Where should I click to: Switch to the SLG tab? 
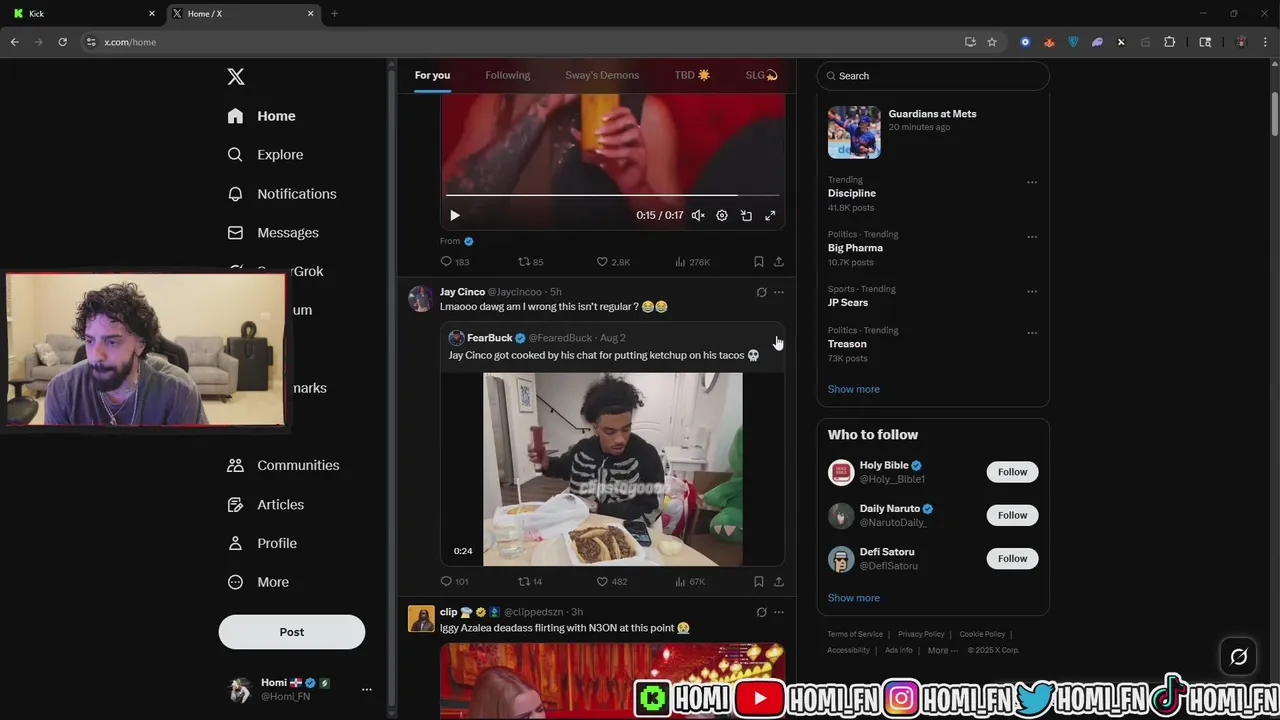point(762,75)
